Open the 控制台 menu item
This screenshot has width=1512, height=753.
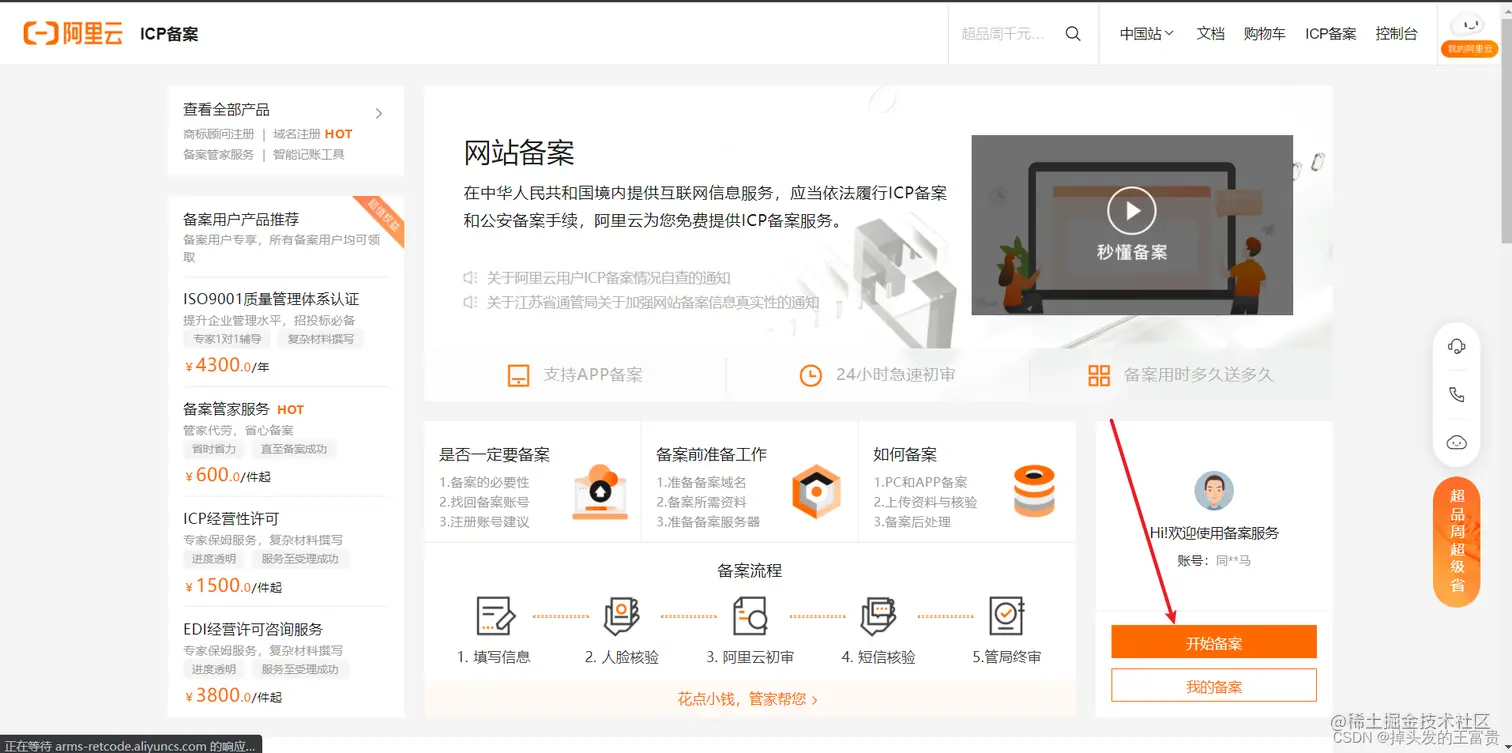(x=1396, y=33)
